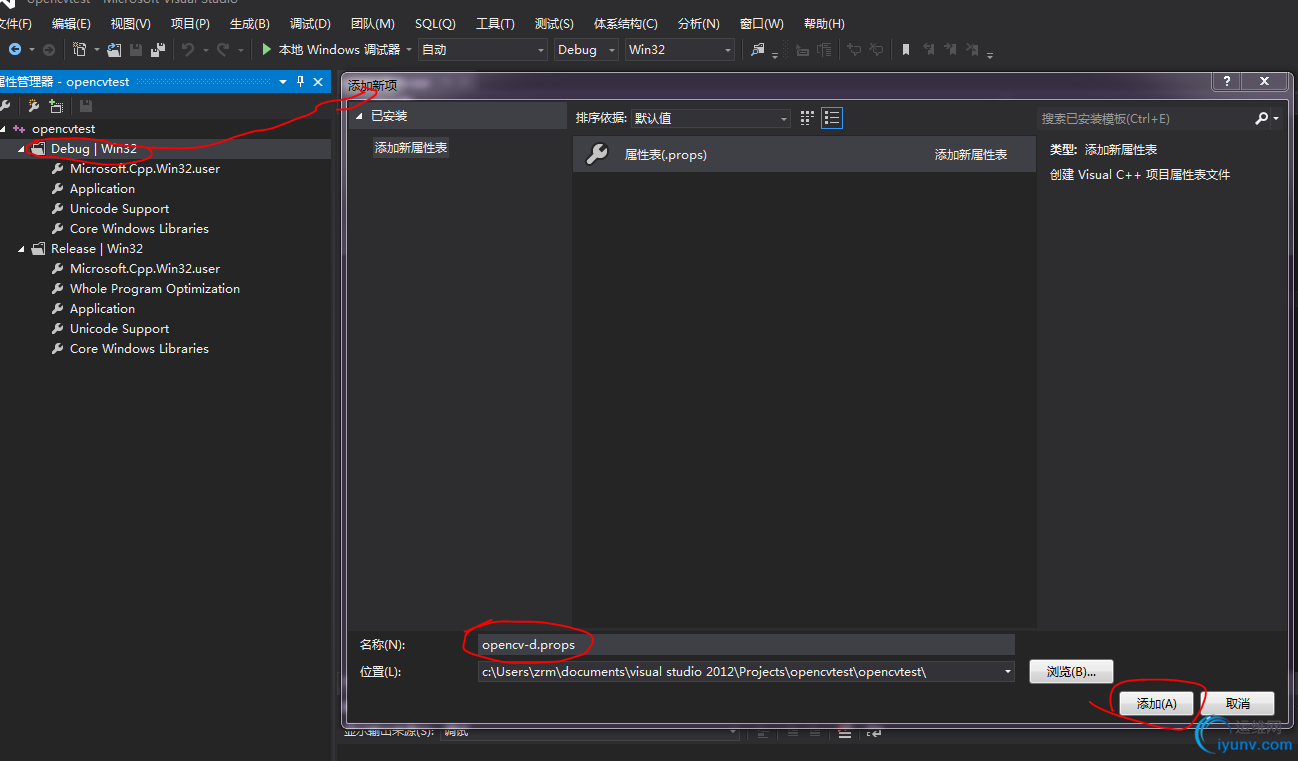Click the Save All toolbar icon
1298x761 pixels.
tap(158, 49)
